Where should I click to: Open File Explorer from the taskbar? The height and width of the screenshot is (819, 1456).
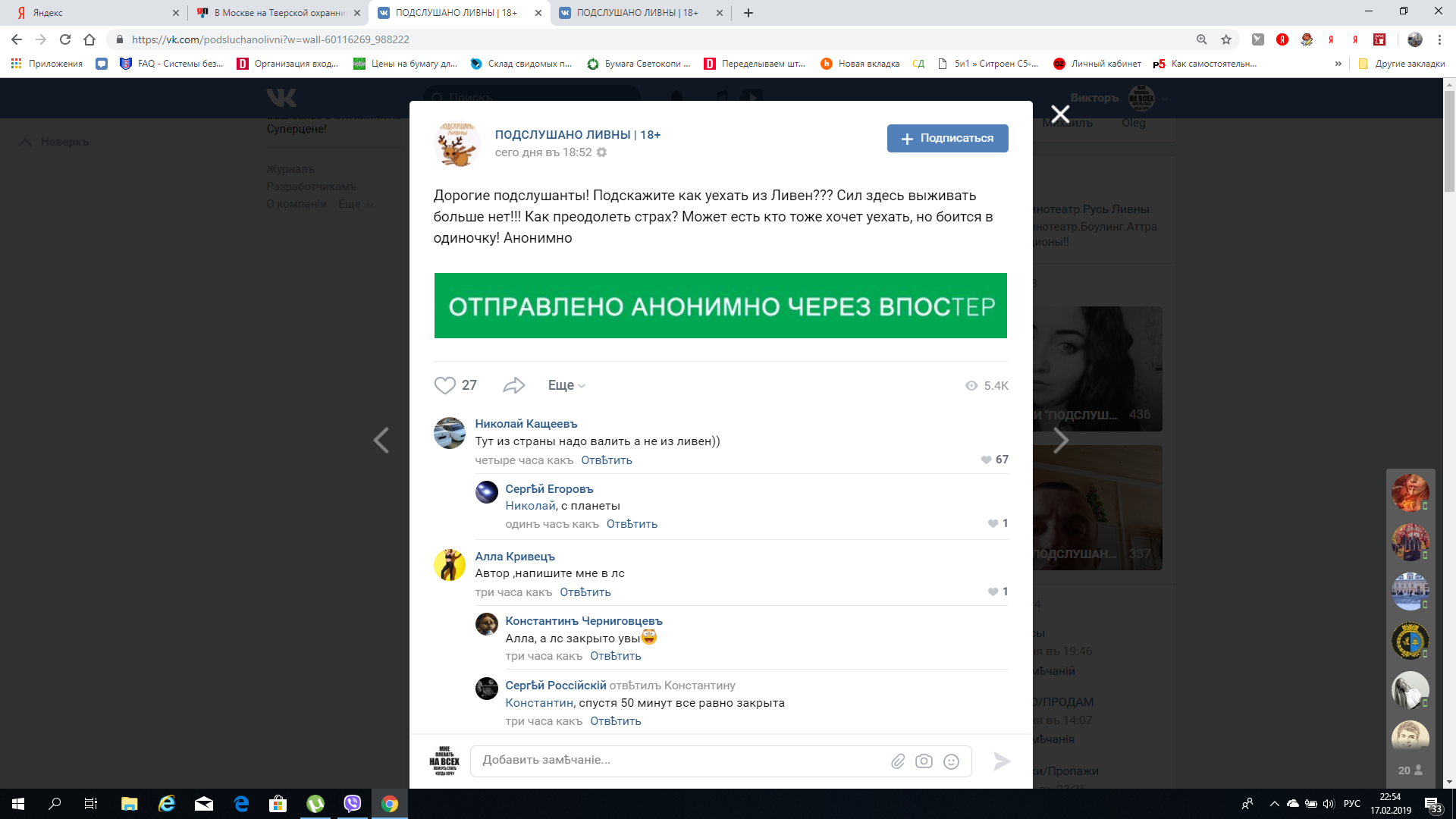coord(130,804)
